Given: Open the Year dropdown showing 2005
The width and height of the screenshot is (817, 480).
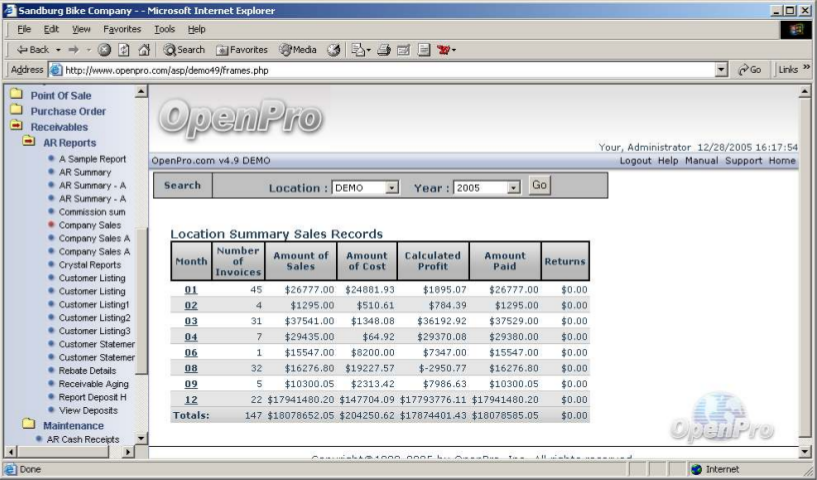Looking at the screenshot, I should (487, 188).
